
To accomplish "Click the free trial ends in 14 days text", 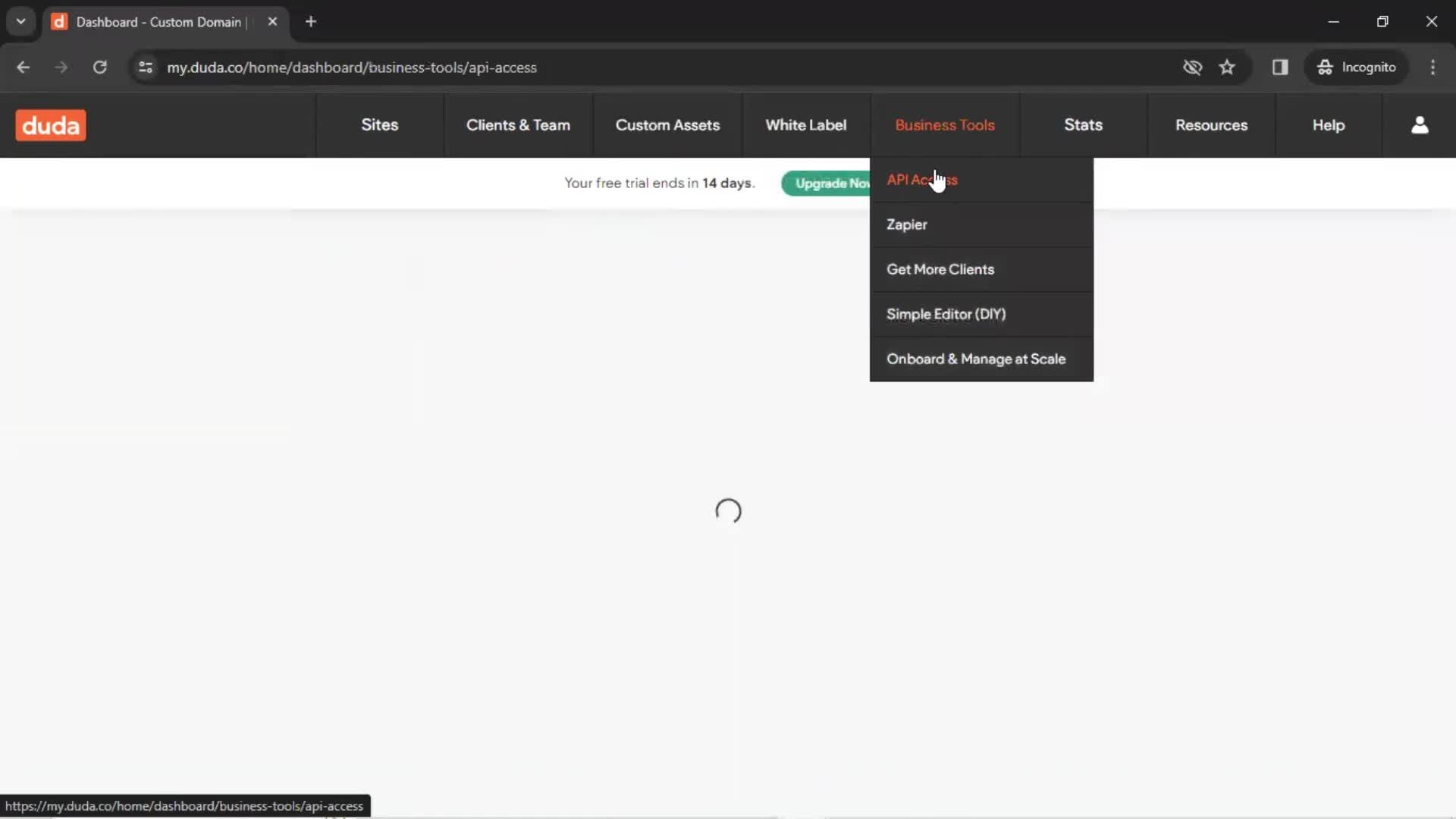I will coord(659,184).
